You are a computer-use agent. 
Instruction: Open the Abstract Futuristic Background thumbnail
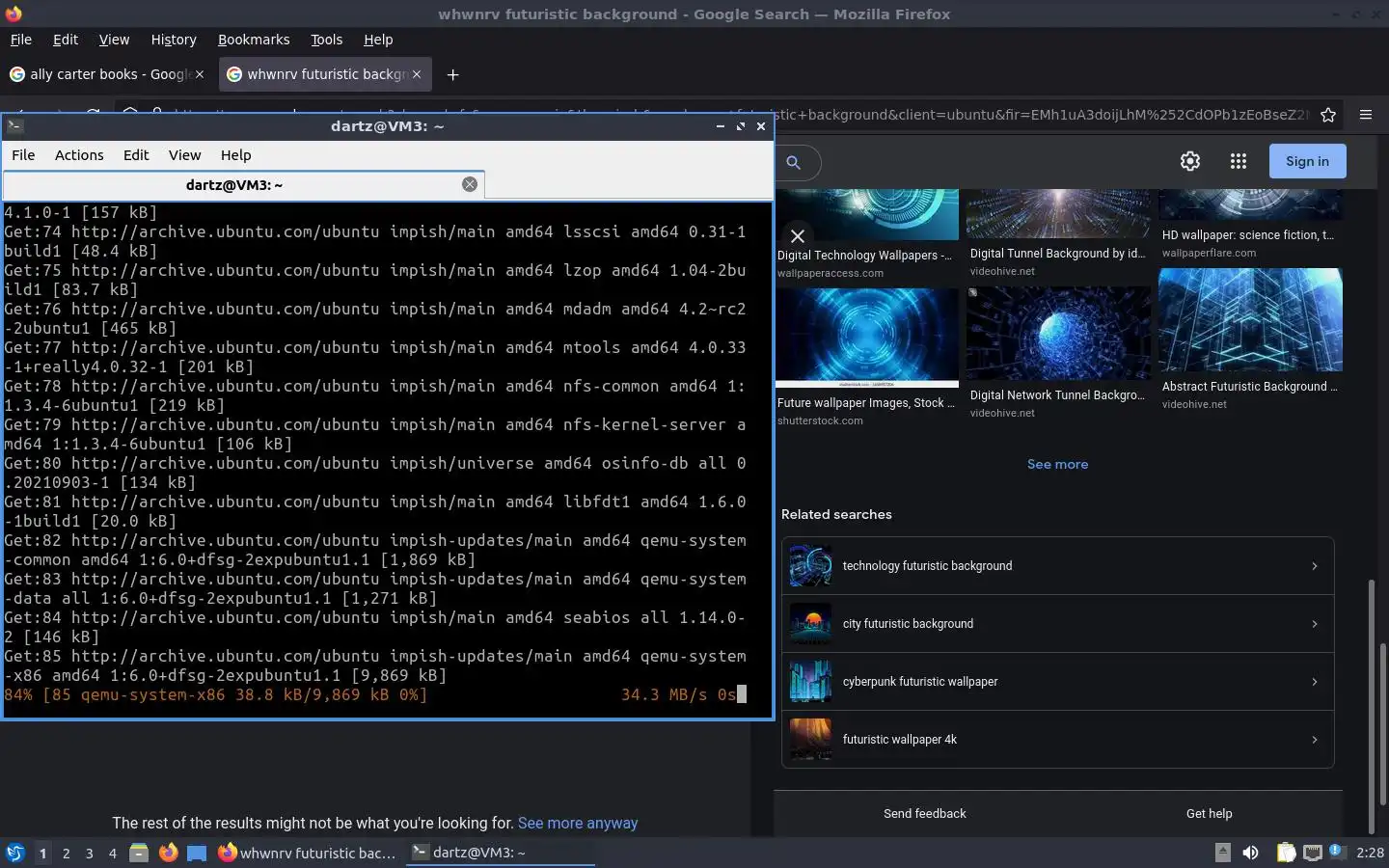click(x=1250, y=320)
